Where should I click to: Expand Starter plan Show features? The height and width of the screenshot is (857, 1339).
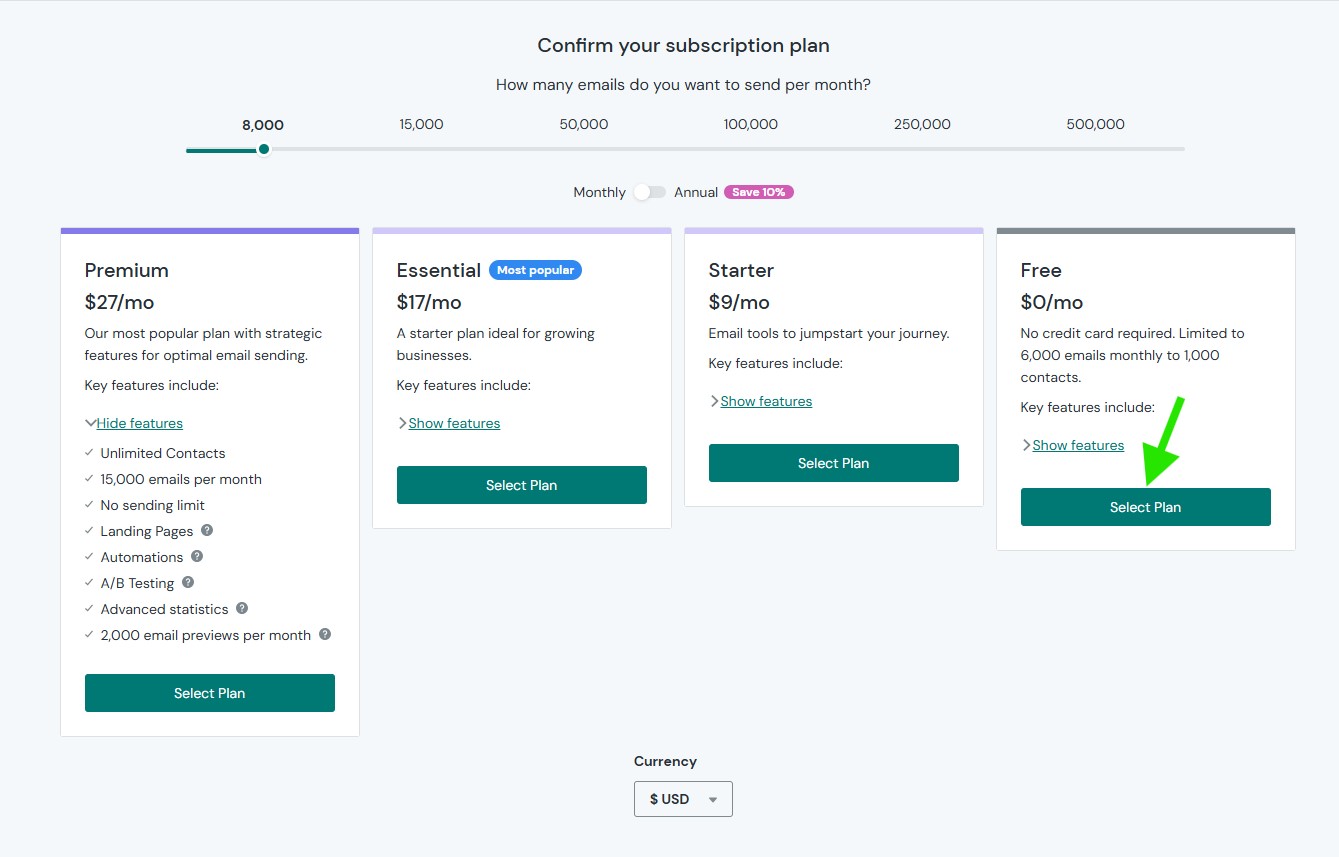click(x=766, y=401)
